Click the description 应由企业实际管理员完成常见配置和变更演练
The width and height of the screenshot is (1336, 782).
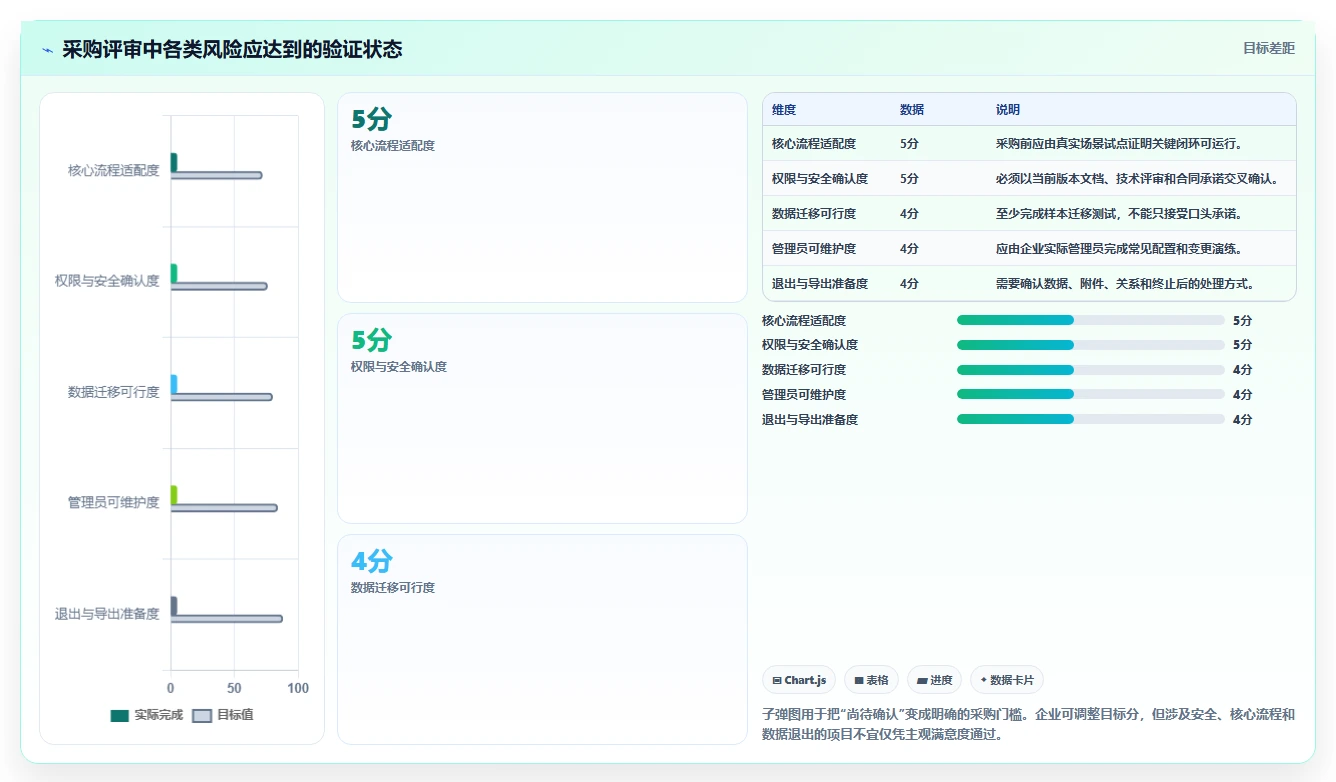1119,249
